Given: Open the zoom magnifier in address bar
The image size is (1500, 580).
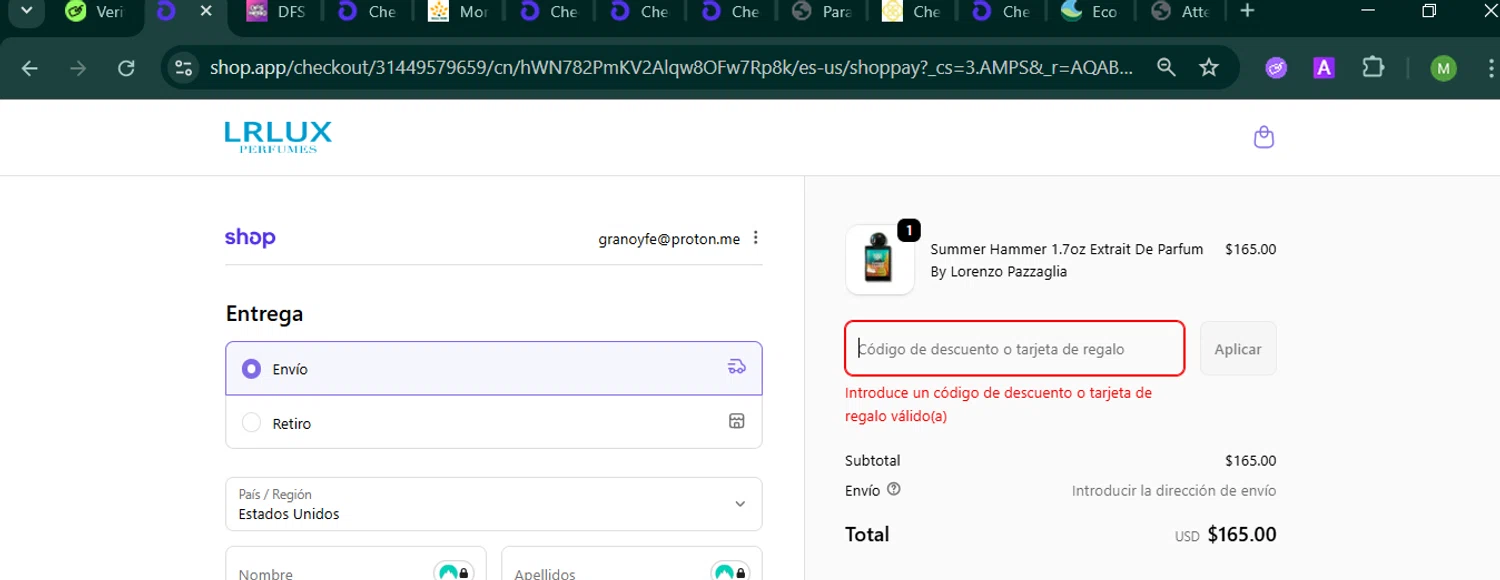Looking at the screenshot, I should tap(1166, 68).
